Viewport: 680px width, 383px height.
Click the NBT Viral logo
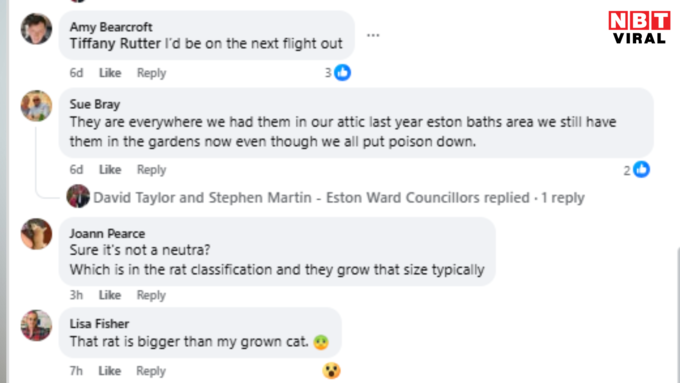(x=639, y=27)
